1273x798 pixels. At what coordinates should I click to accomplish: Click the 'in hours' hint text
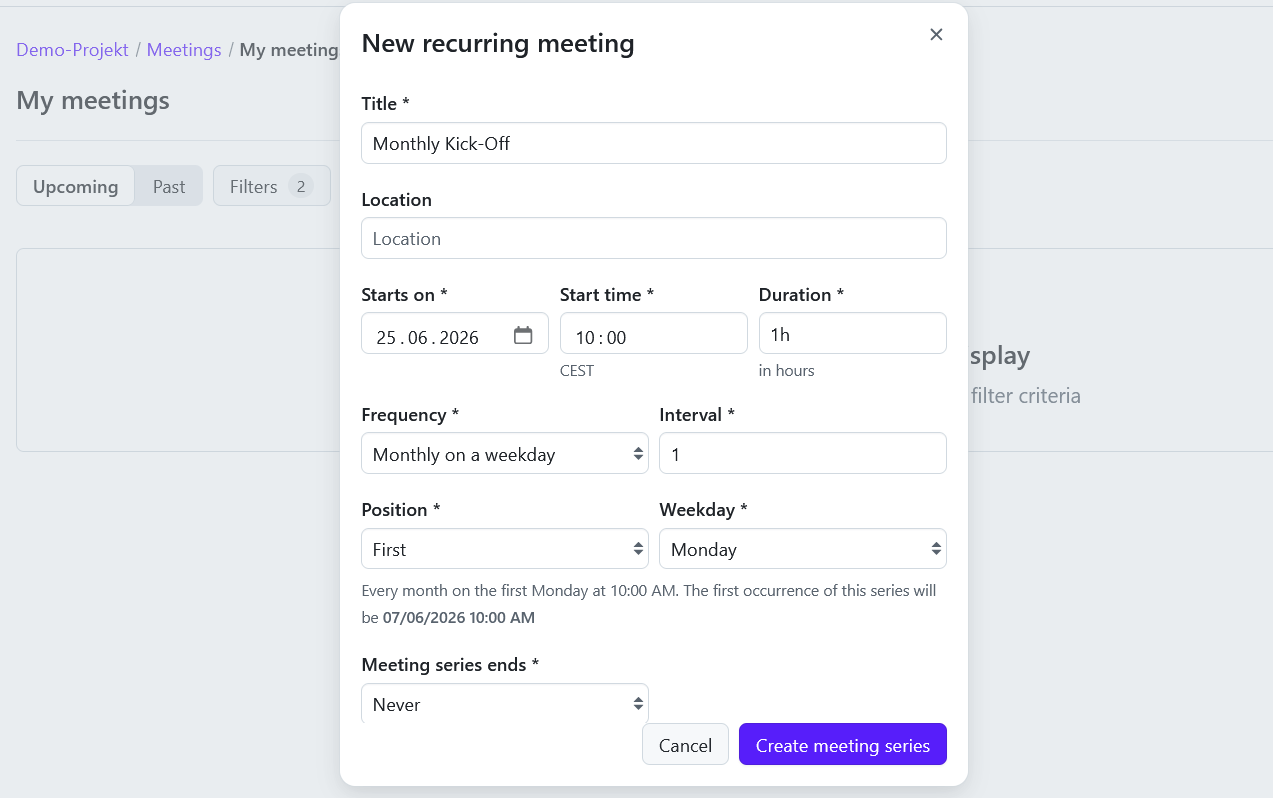(787, 370)
